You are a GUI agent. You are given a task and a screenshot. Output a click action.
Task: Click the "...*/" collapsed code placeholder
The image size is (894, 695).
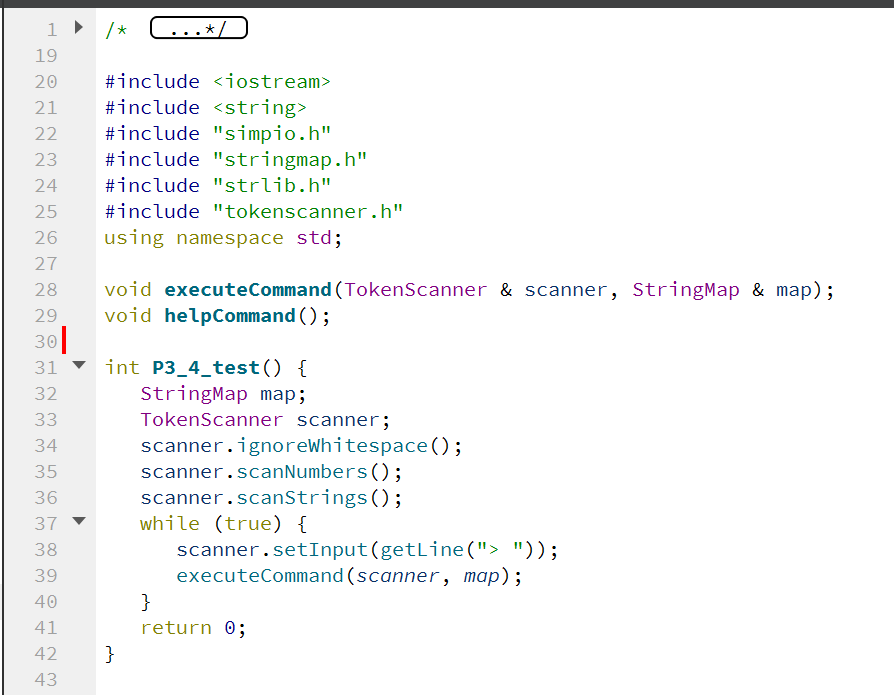[x=198, y=28]
